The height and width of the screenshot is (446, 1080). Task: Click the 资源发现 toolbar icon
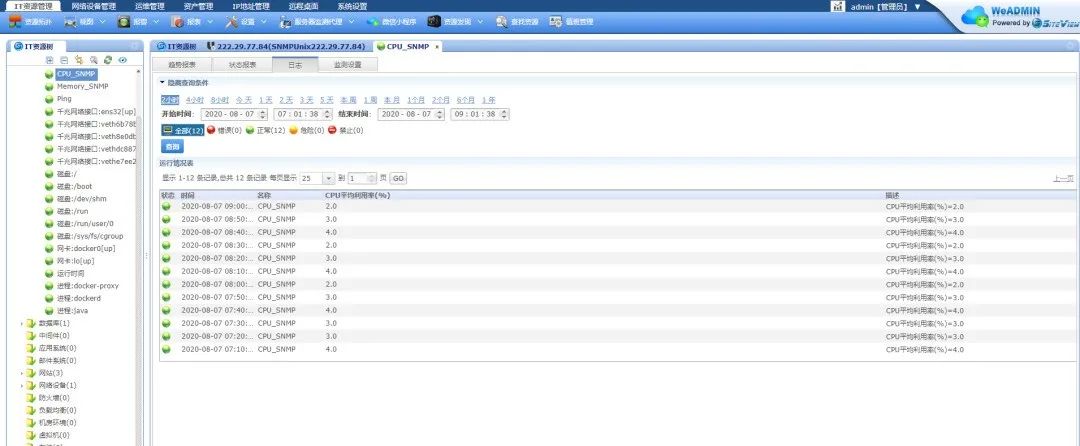433,22
